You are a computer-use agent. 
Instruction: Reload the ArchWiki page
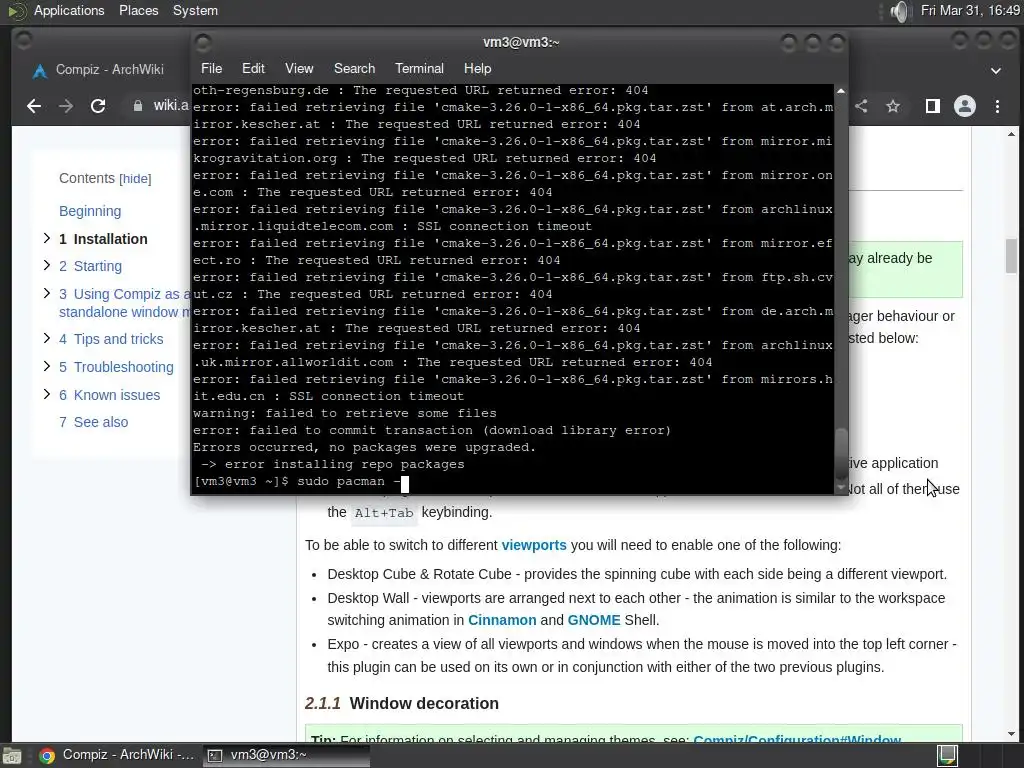point(98,106)
